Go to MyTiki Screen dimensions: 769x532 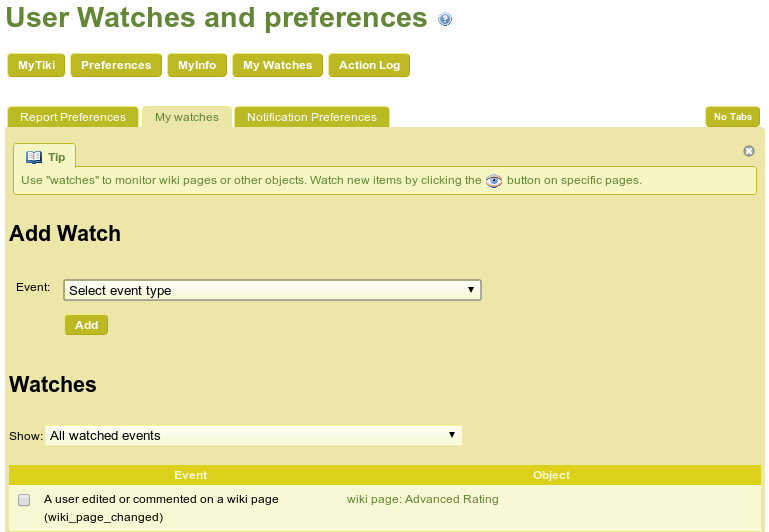click(36, 65)
